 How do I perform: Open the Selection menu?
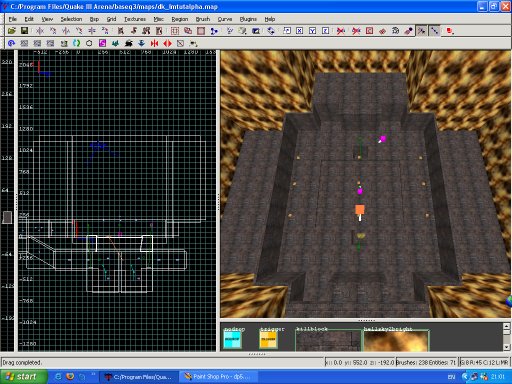pos(71,19)
